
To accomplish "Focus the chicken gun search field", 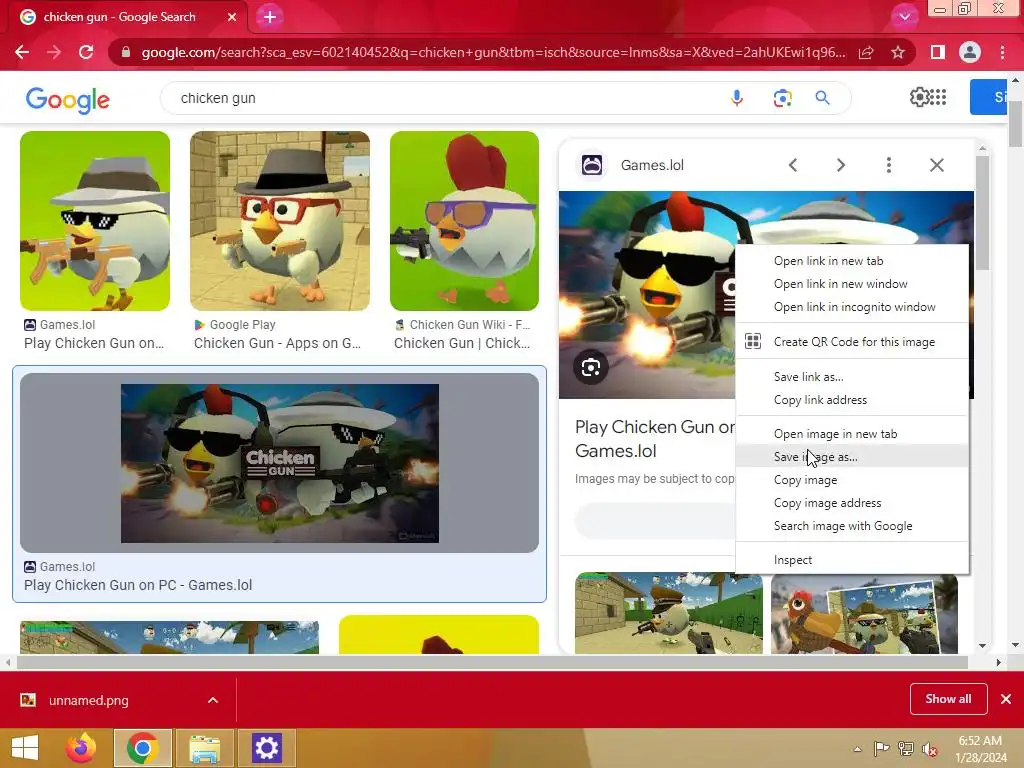I will tap(444, 98).
